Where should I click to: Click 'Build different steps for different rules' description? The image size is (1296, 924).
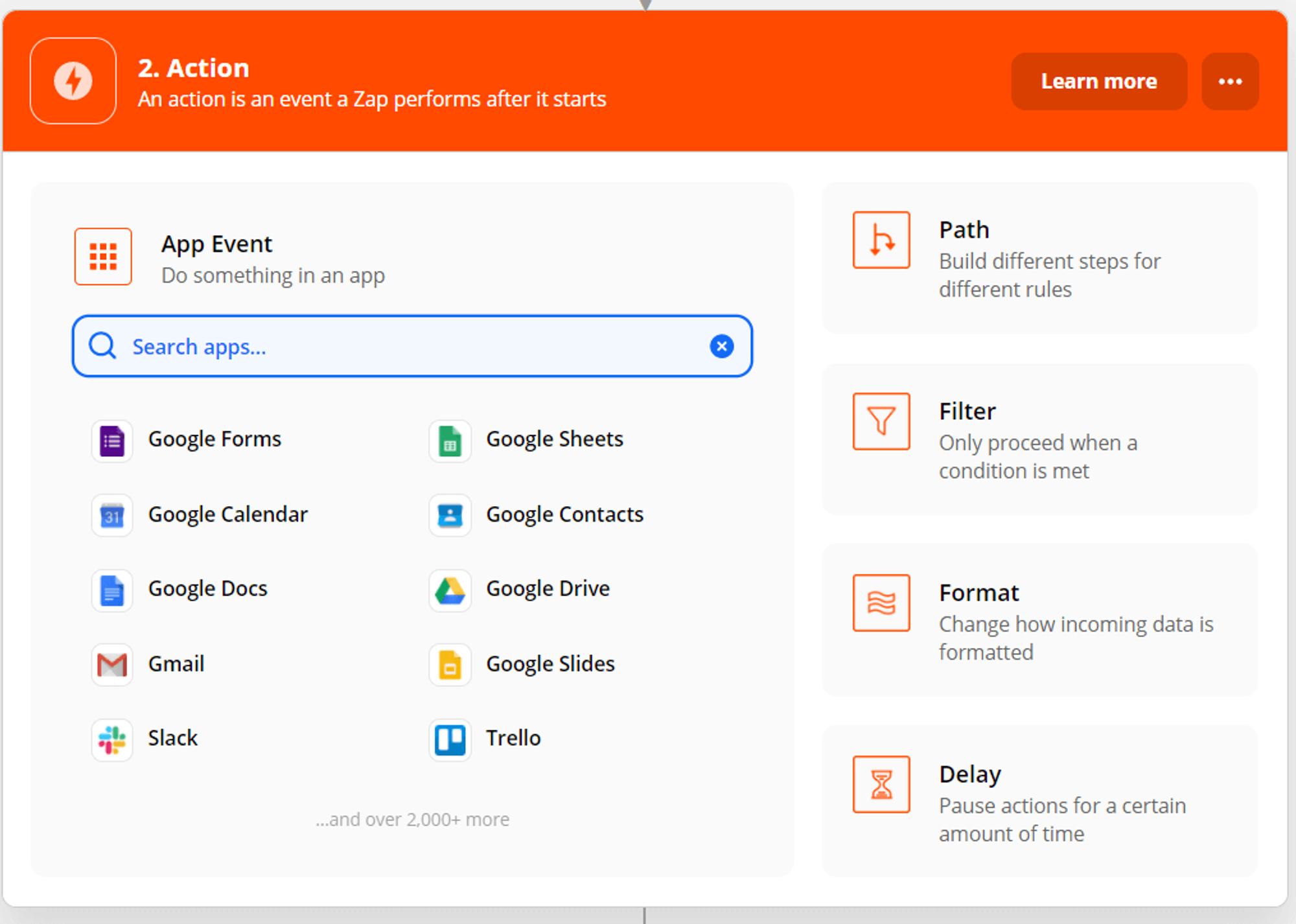coord(1050,275)
